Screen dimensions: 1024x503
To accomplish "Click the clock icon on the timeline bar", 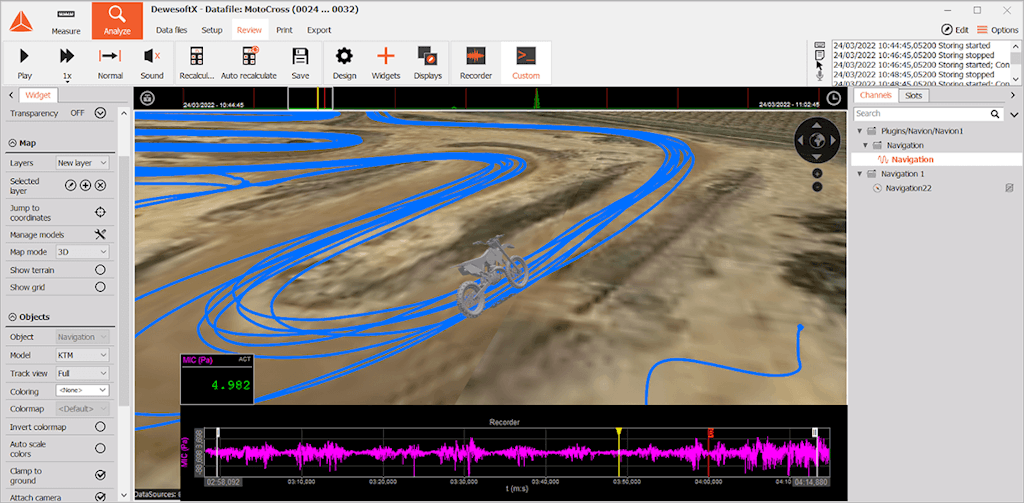I will (x=834, y=99).
